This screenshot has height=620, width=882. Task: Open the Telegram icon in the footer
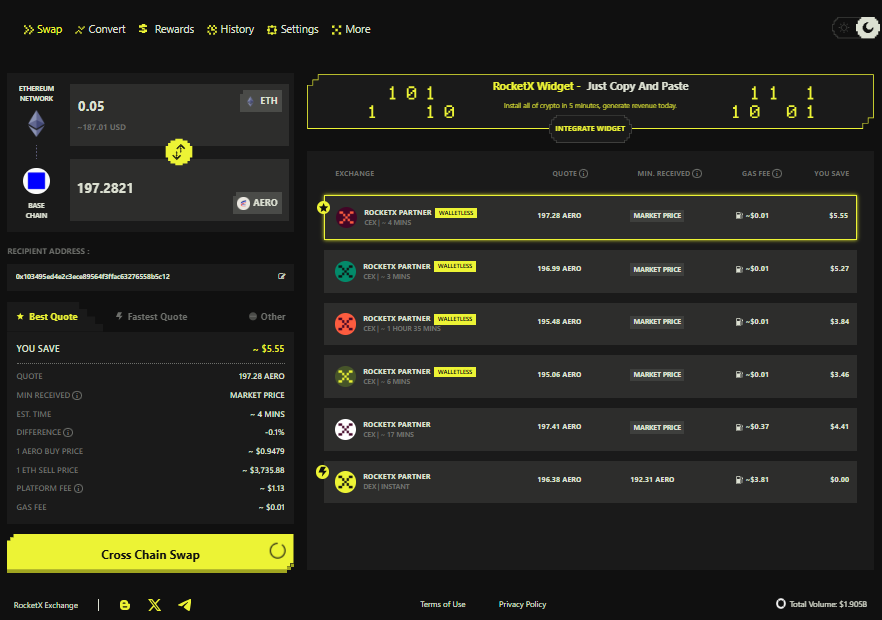coord(184,604)
